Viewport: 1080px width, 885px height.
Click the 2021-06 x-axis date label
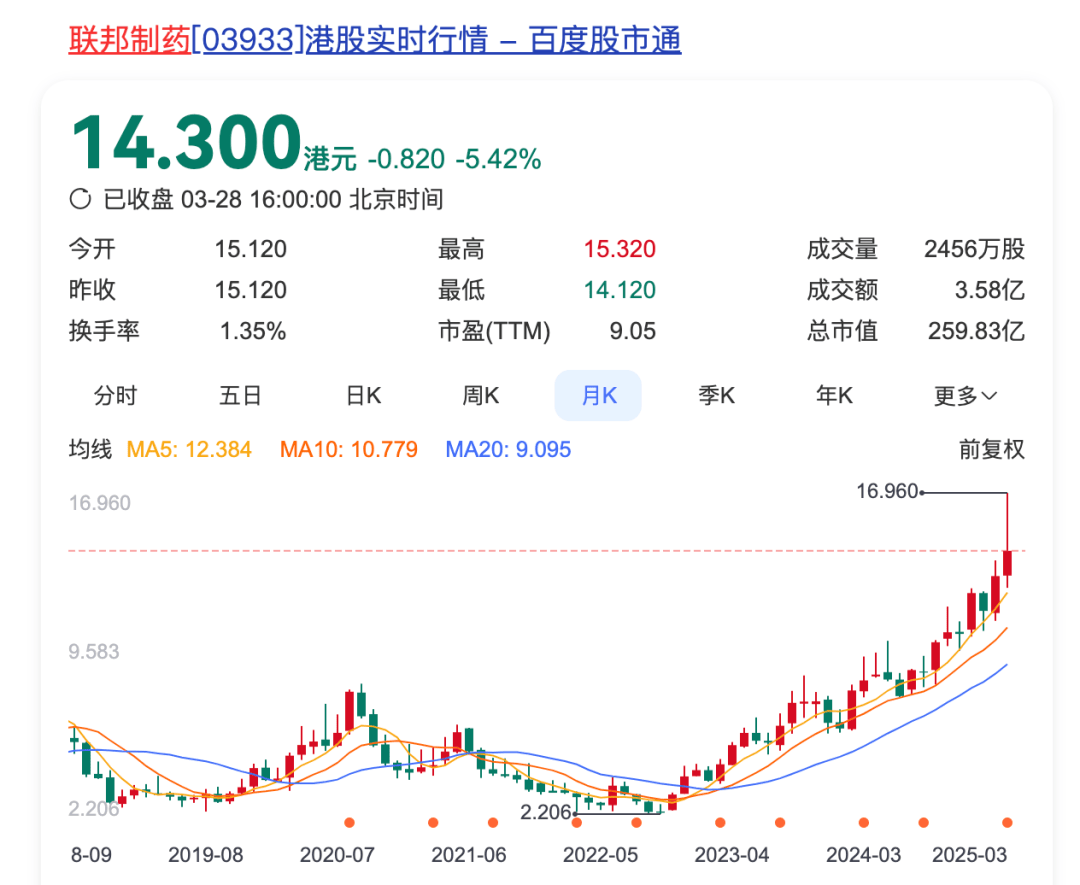[468, 855]
